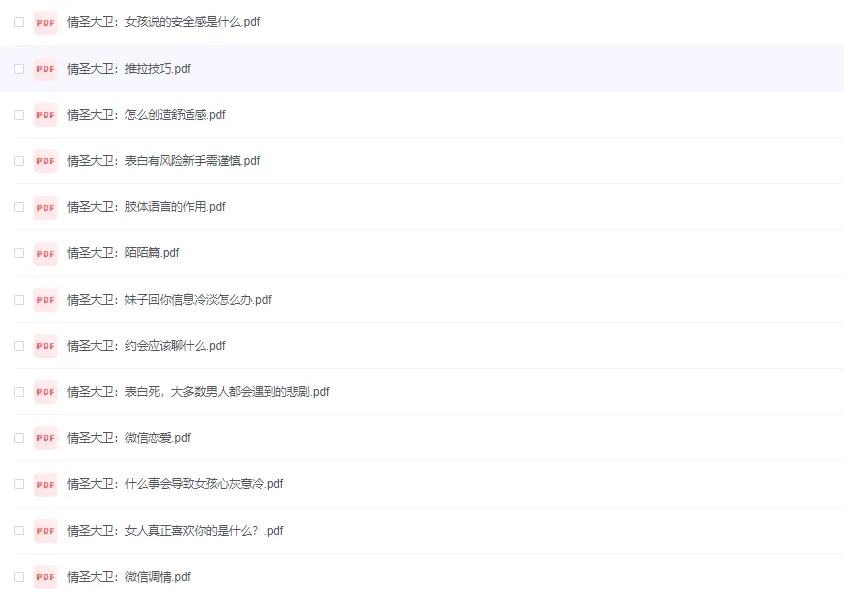This screenshot has height=589, width=844.
Task: Click PDF icon of 怎么创造舒适感.pdf
Action: (46, 115)
